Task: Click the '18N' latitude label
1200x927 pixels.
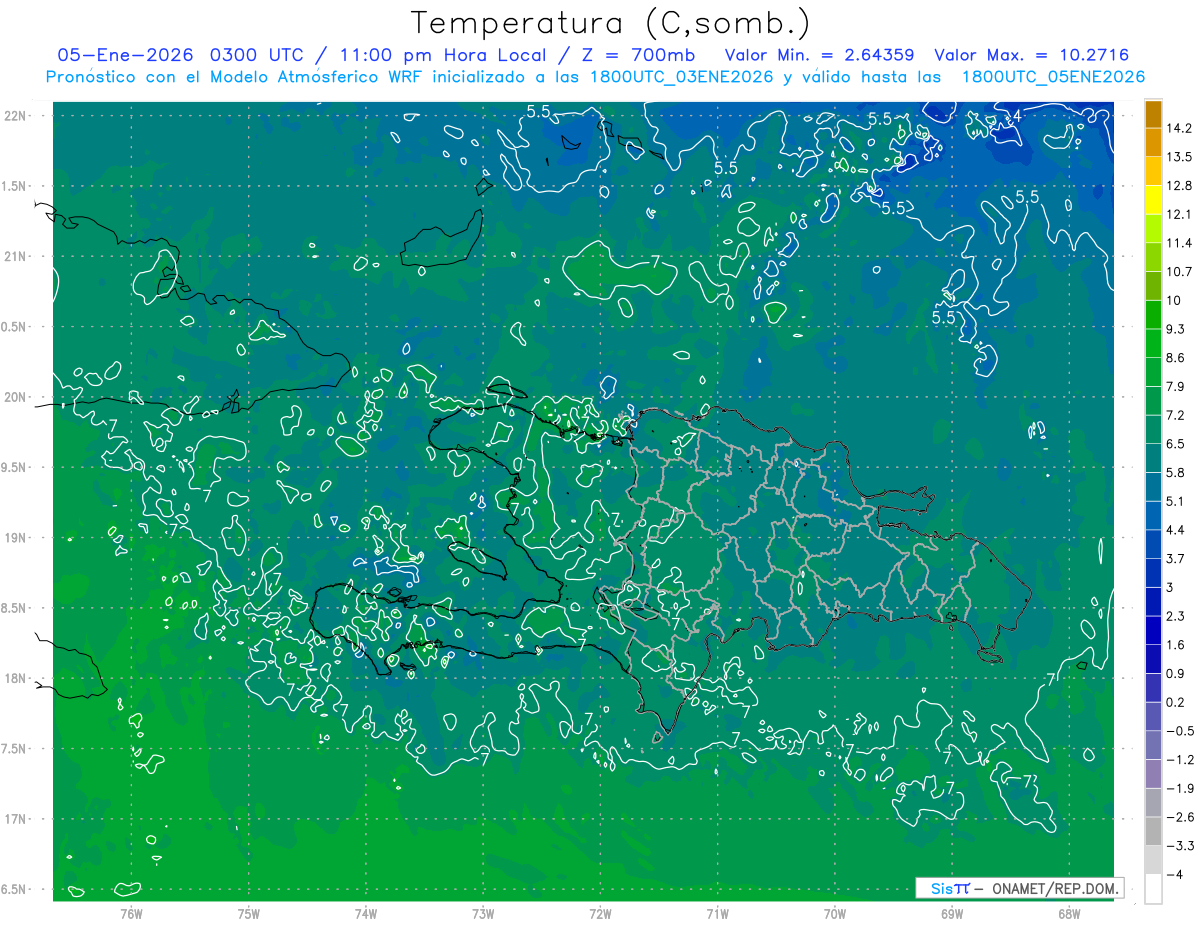Action: click(17, 678)
